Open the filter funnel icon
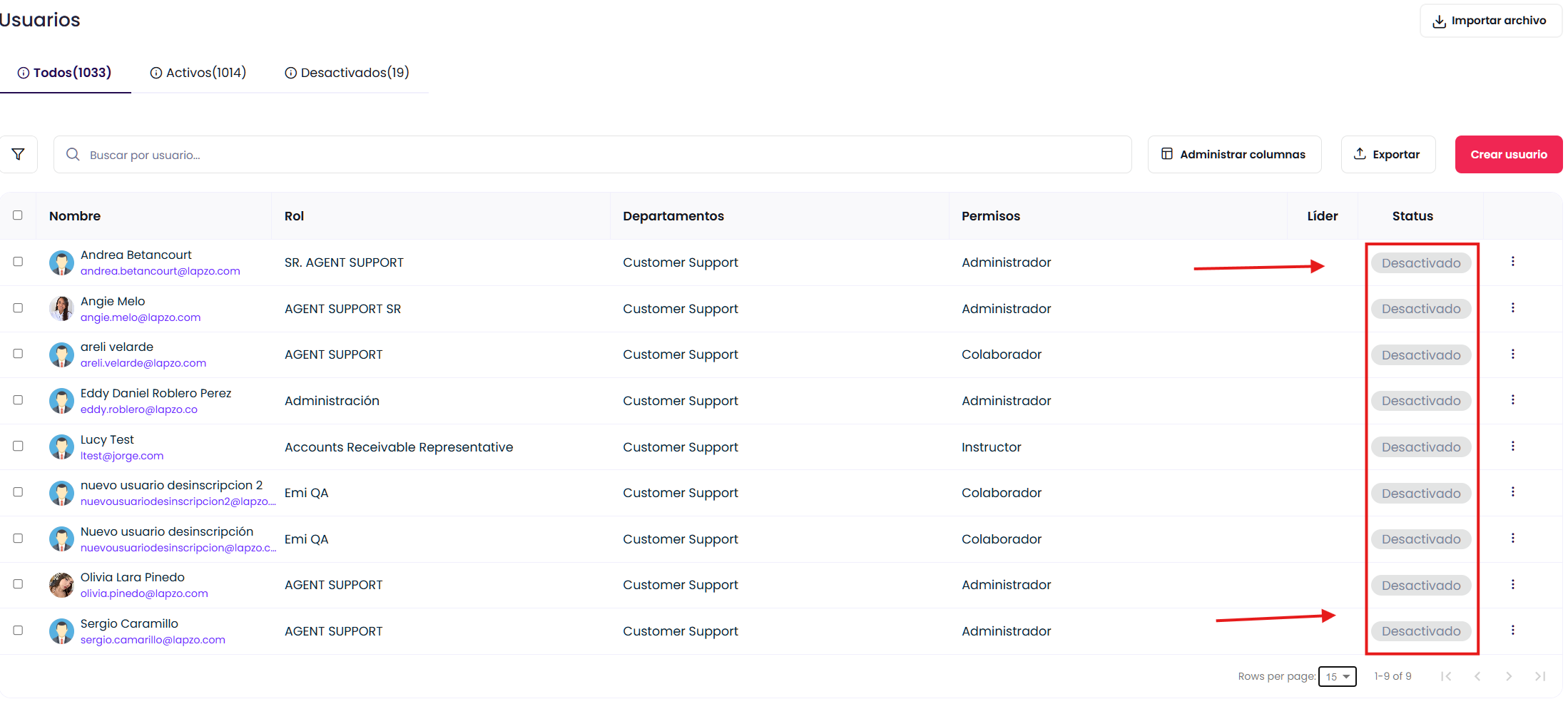 [19, 154]
